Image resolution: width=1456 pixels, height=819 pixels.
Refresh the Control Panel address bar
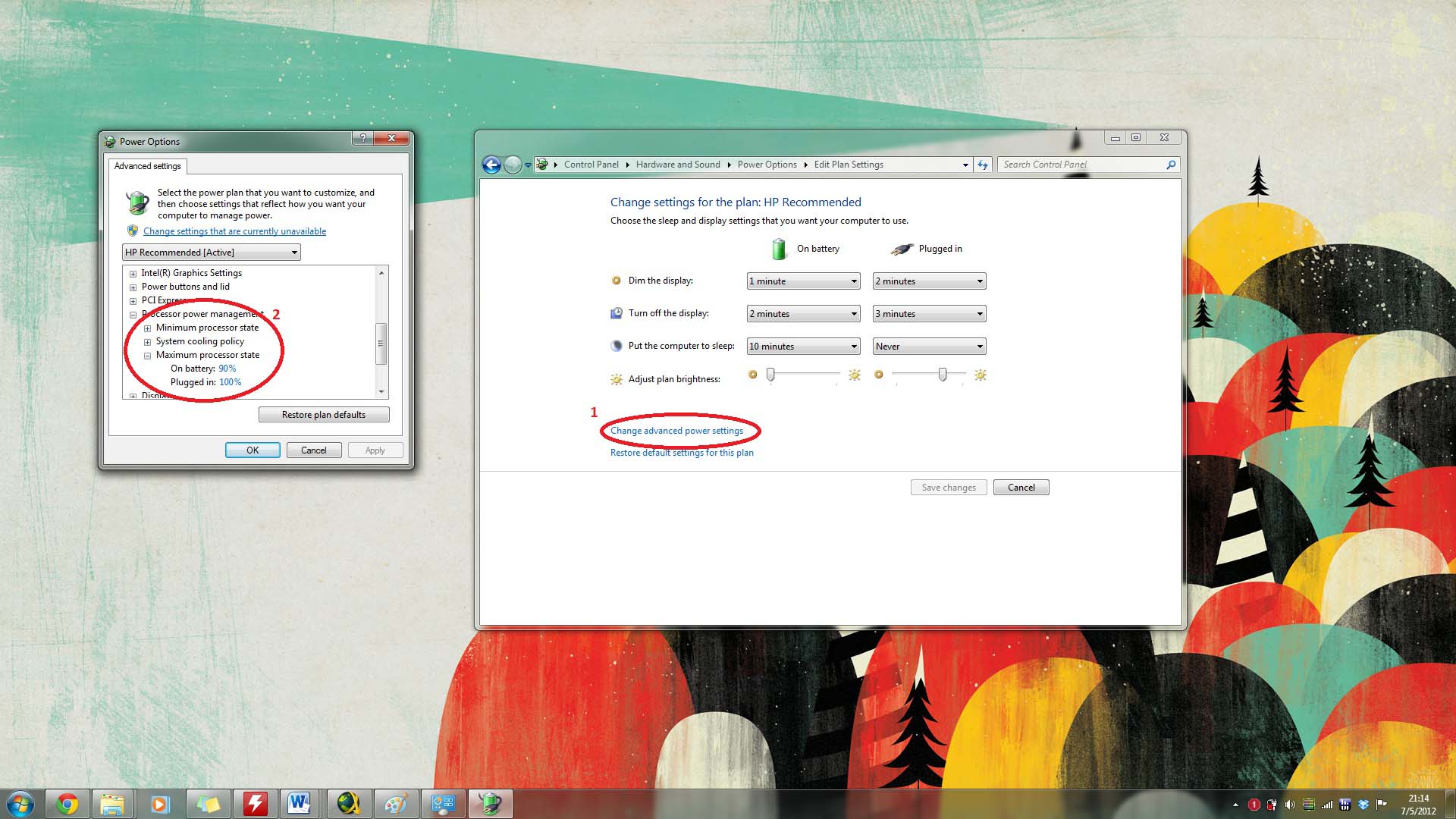click(x=983, y=165)
